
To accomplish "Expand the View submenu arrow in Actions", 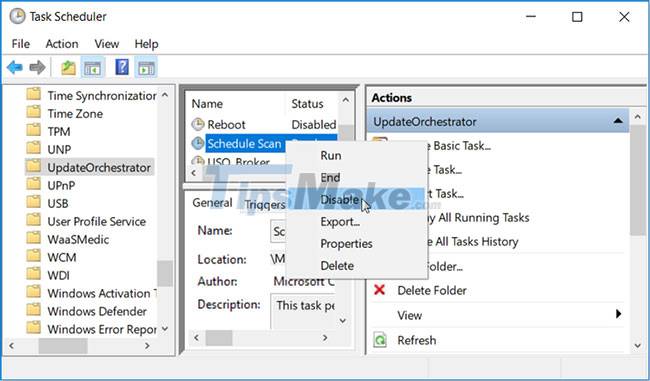I will coord(618,314).
